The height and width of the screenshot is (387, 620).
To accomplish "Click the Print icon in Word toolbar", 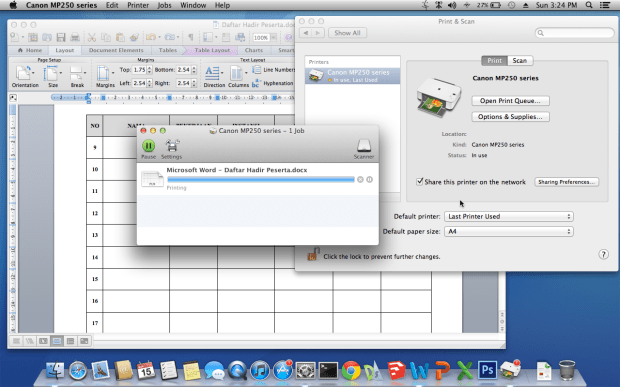I will [75, 38].
